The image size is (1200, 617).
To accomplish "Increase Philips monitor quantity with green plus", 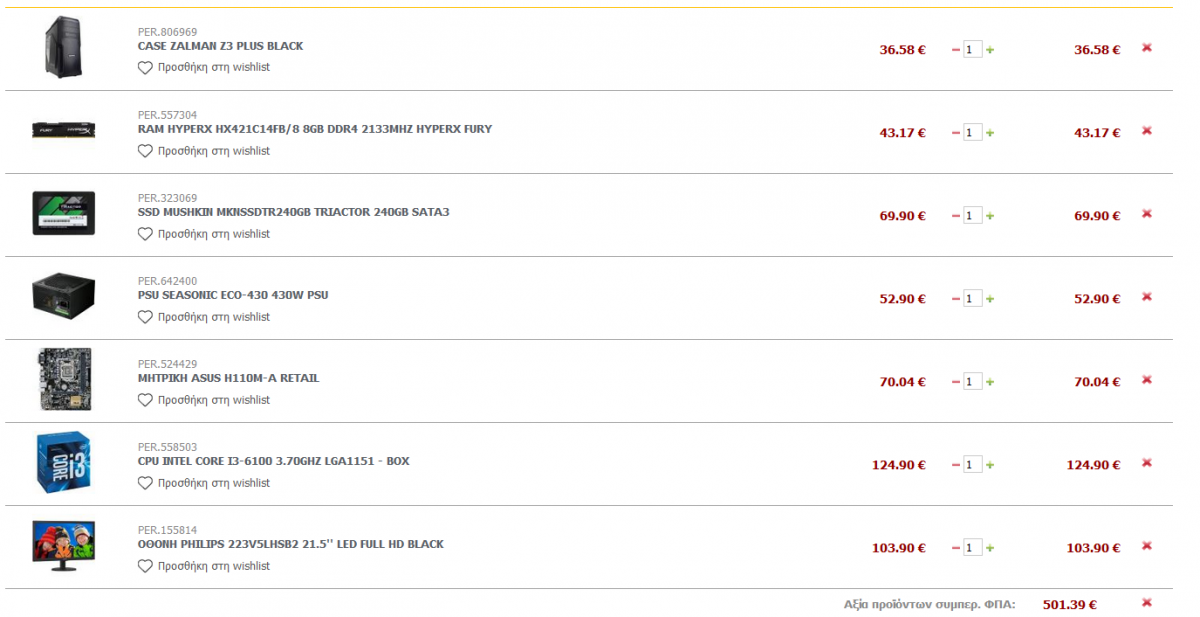I will coord(990,547).
